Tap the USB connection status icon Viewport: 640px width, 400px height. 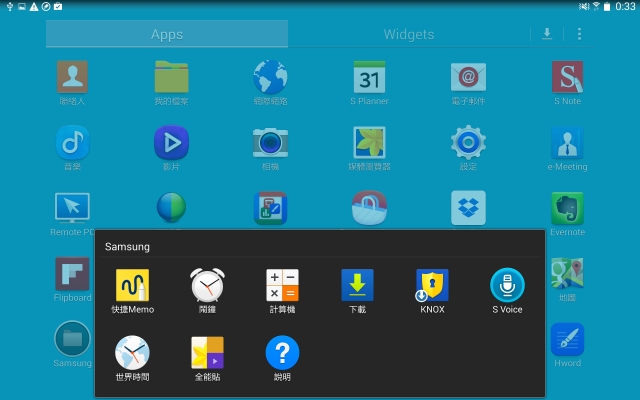point(10,7)
